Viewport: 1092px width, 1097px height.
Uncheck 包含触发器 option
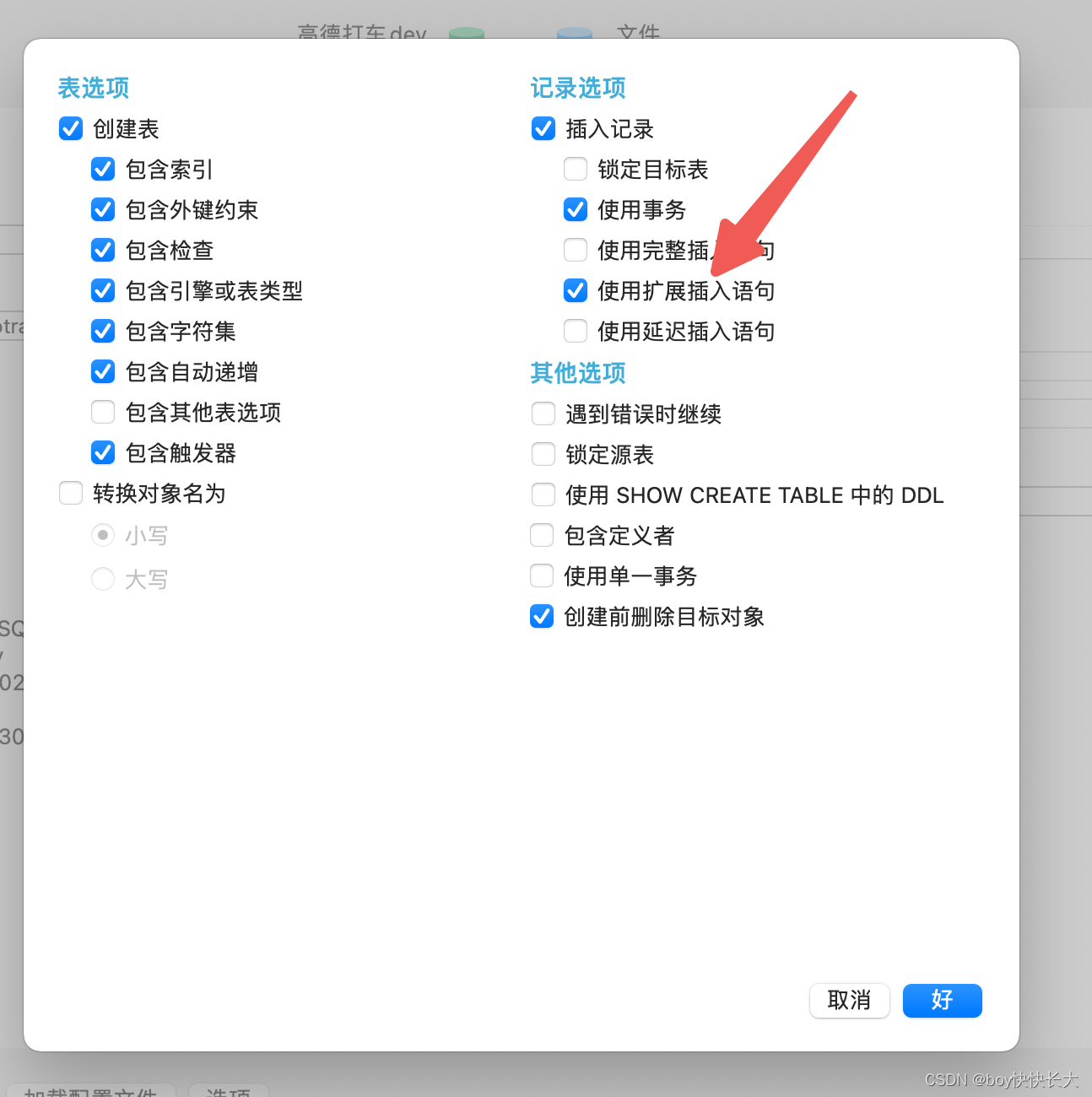click(103, 452)
